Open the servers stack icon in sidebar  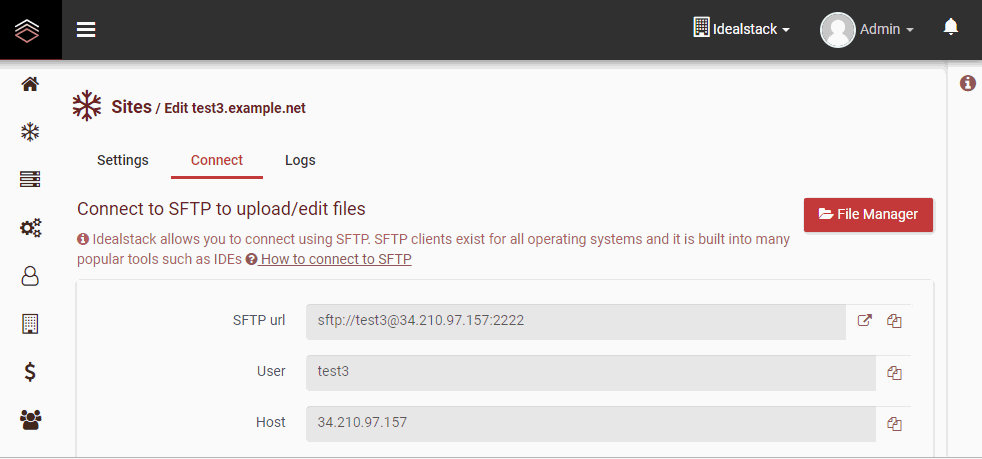[x=30, y=180]
